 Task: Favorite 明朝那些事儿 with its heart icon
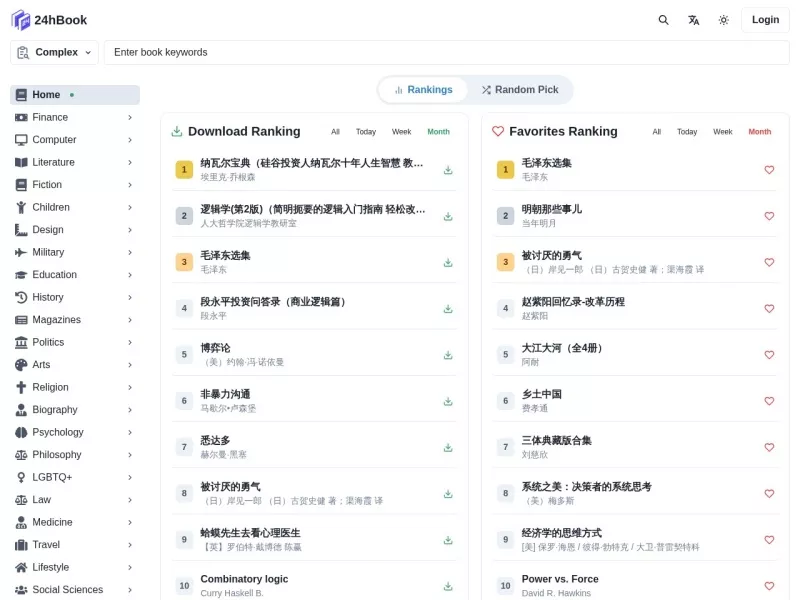click(769, 216)
